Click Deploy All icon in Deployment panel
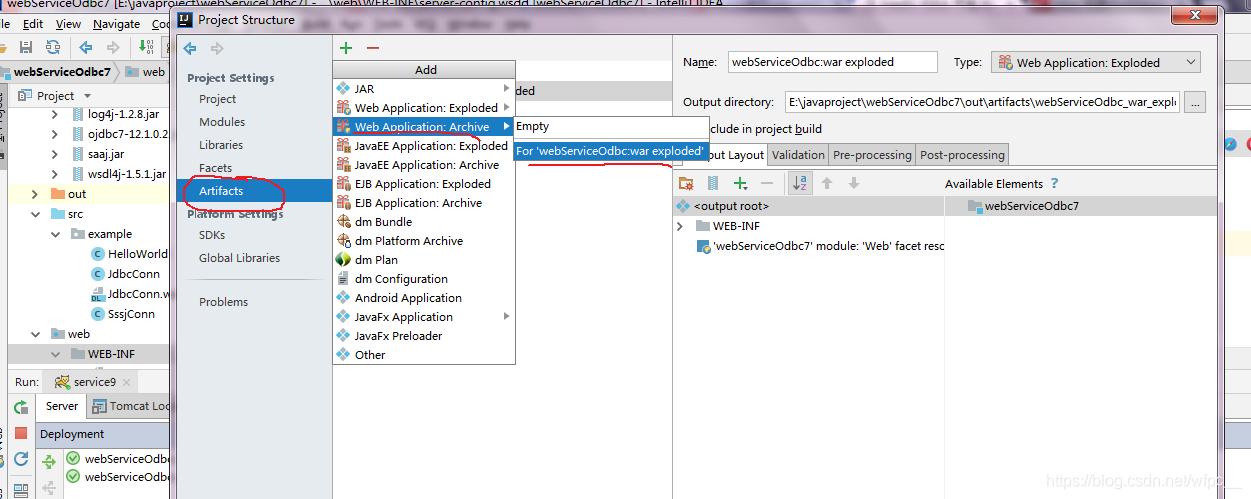1251x499 pixels. click(x=49, y=462)
